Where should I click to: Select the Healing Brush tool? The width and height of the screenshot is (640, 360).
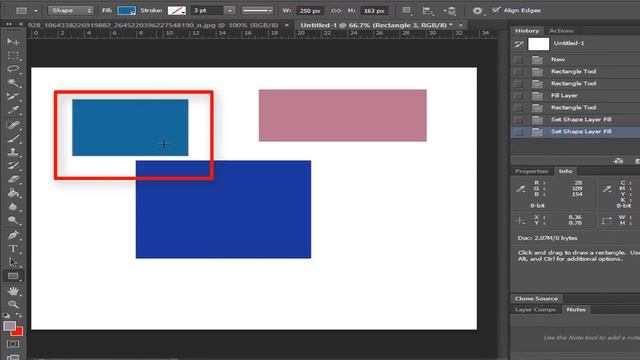click(13, 124)
